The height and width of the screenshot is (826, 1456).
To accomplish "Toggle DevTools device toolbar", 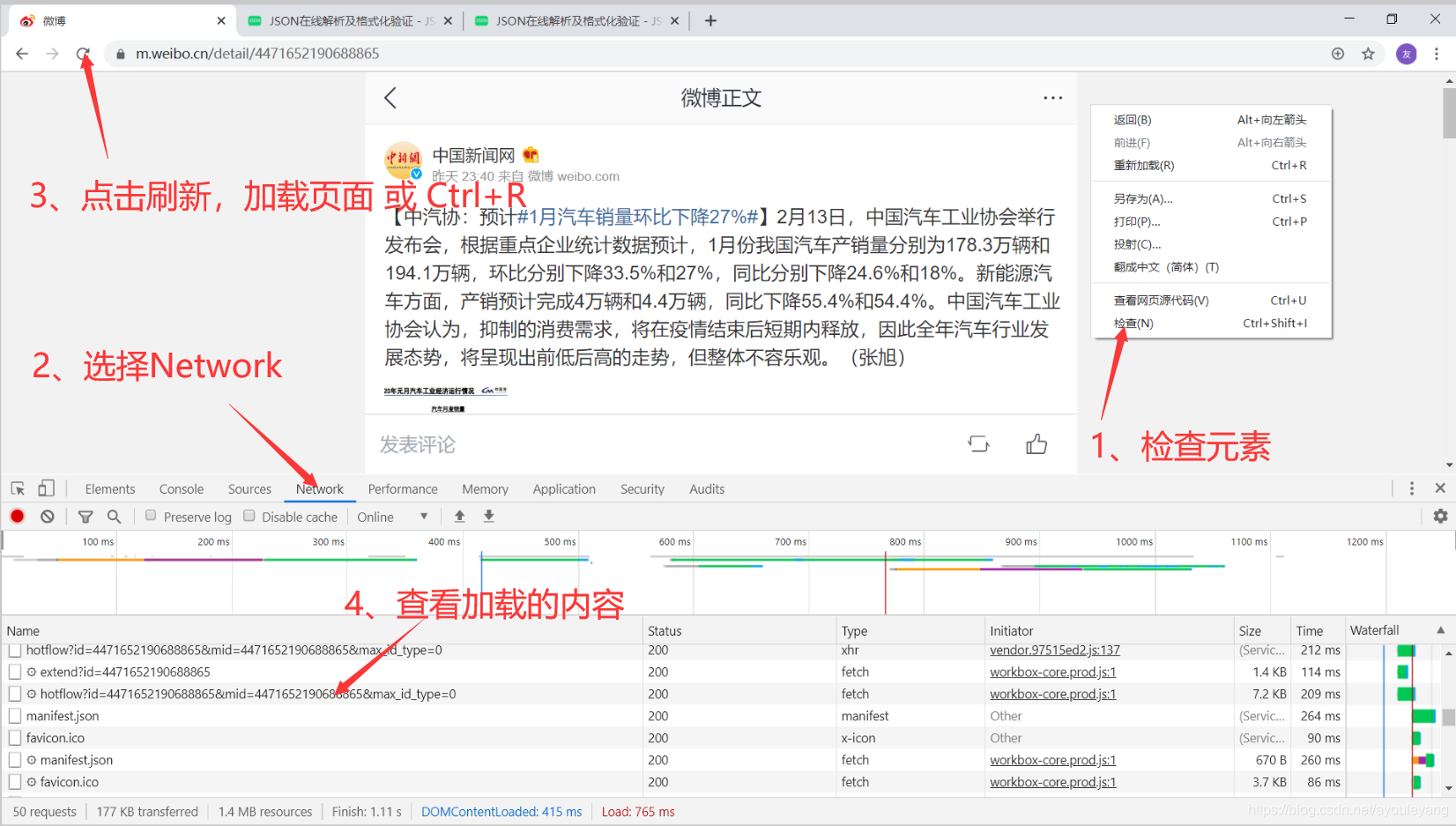I will click(46, 487).
